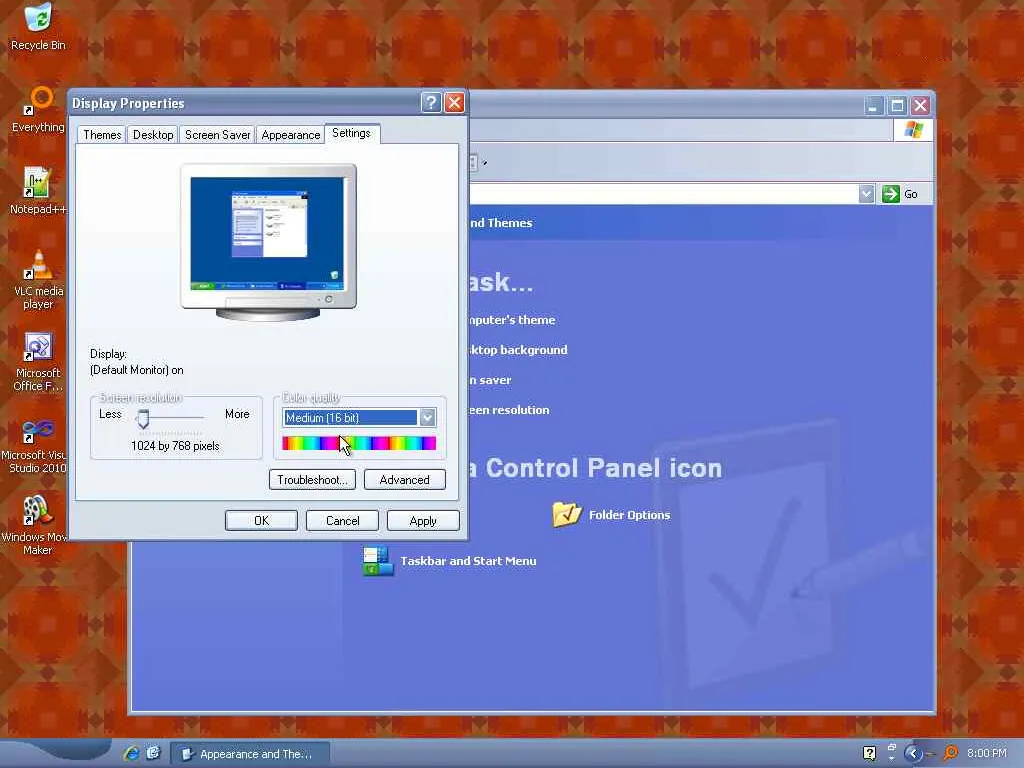Click the color quality spectrum bar
Image resolution: width=1024 pixels, height=768 pixels.
[x=359, y=444]
